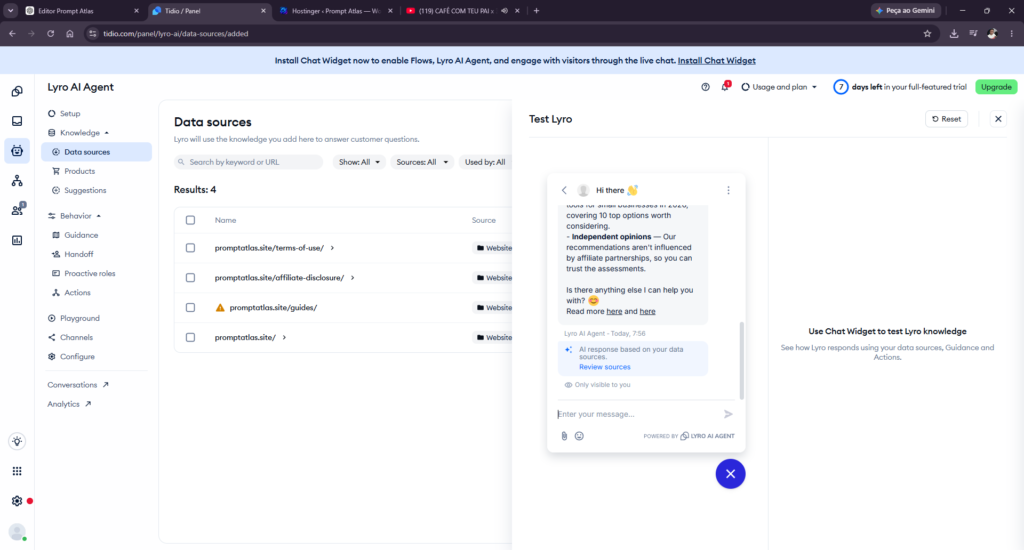Close the Test Lyro panel

pyautogui.click(x=998, y=119)
